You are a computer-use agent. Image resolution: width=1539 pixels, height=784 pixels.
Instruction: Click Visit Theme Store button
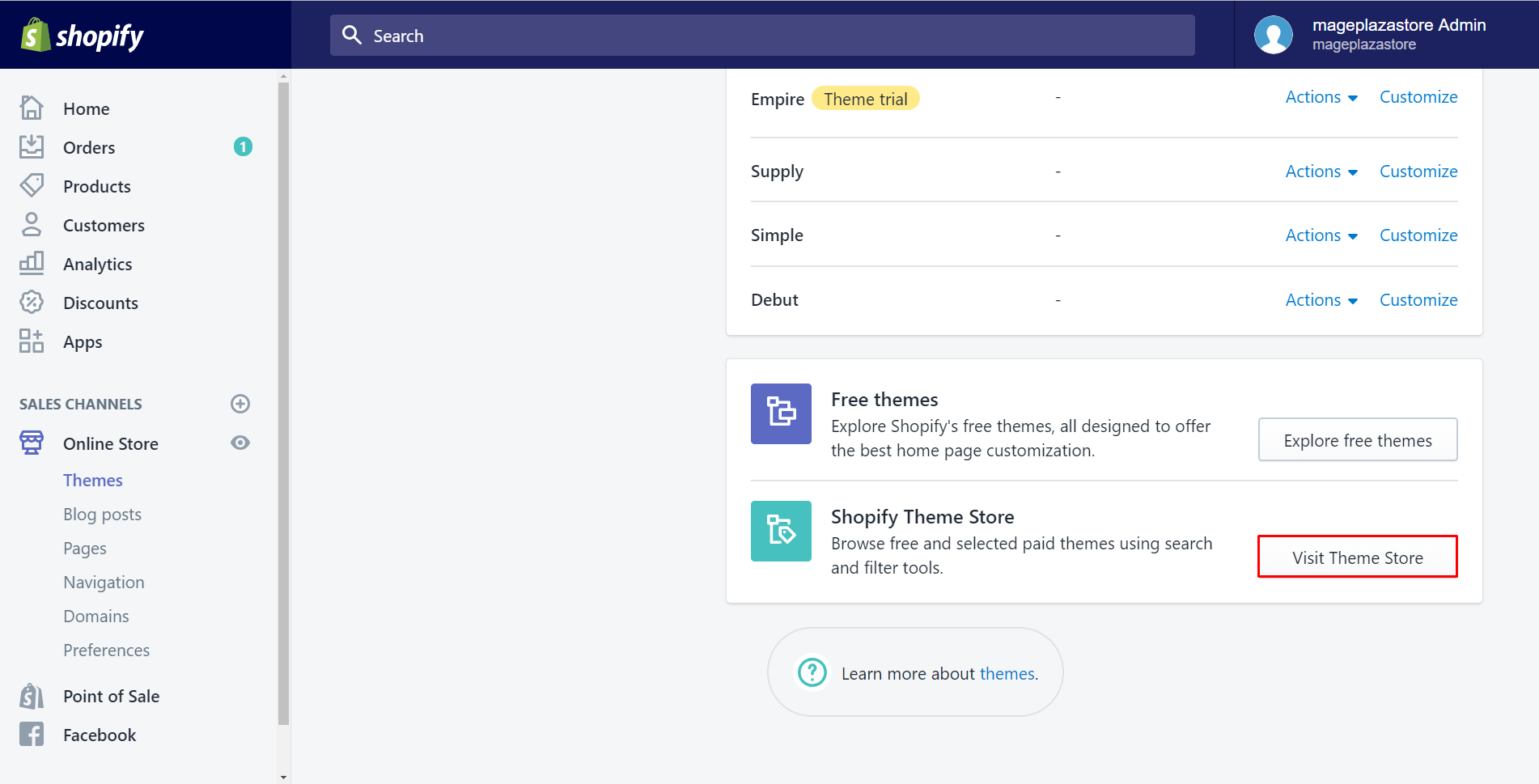point(1358,557)
